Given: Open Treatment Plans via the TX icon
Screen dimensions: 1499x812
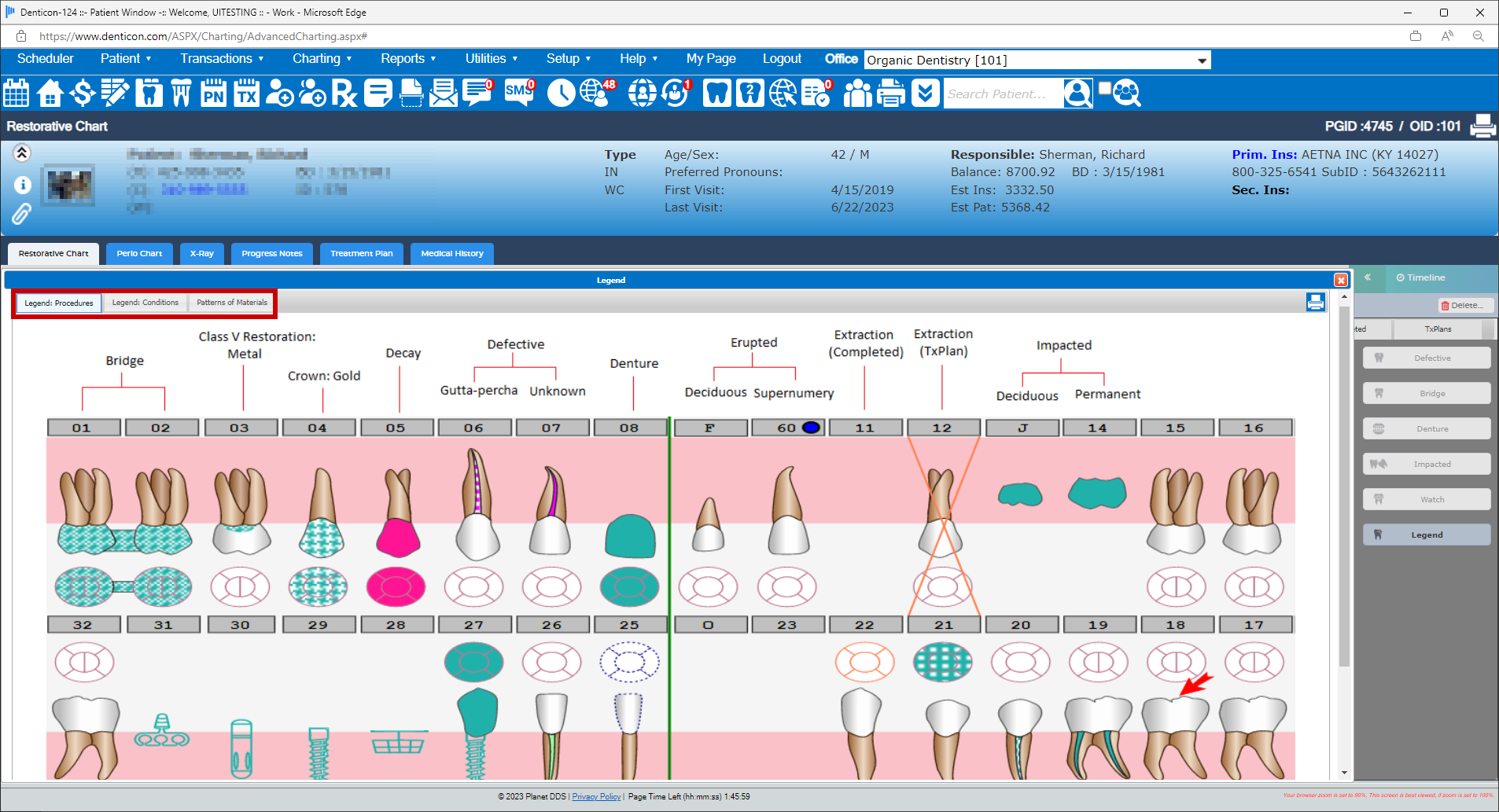Looking at the screenshot, I should pos(246,93).
